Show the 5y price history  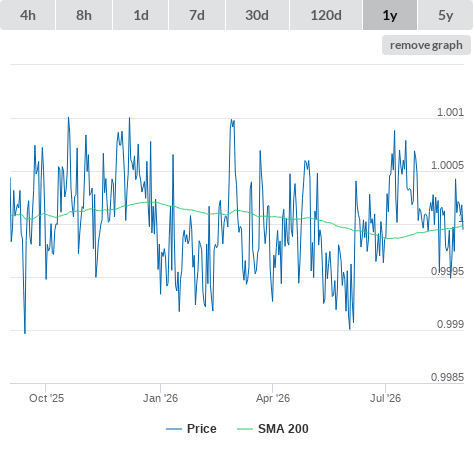click(446, 15)
